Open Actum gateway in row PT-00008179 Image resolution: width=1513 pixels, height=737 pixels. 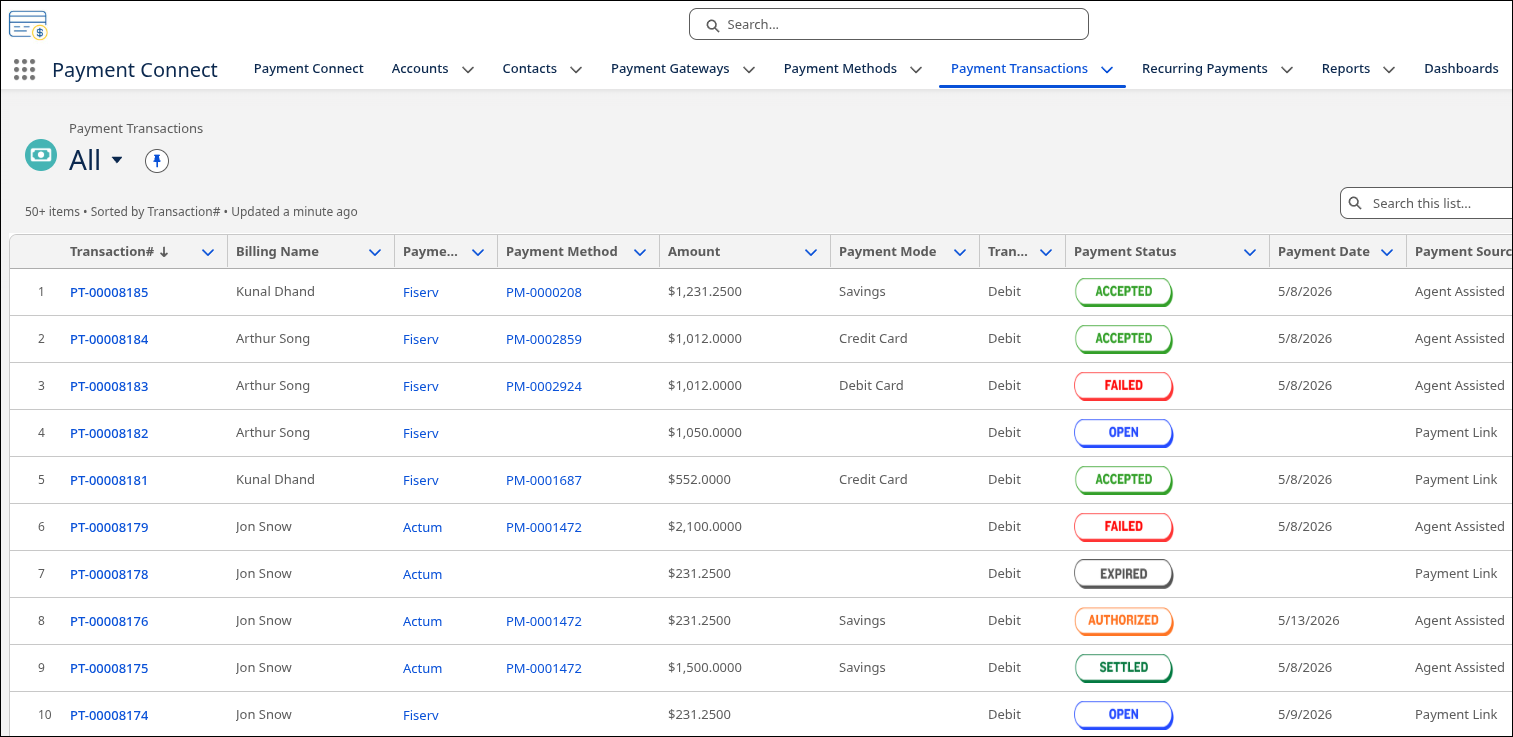[422, 528]
